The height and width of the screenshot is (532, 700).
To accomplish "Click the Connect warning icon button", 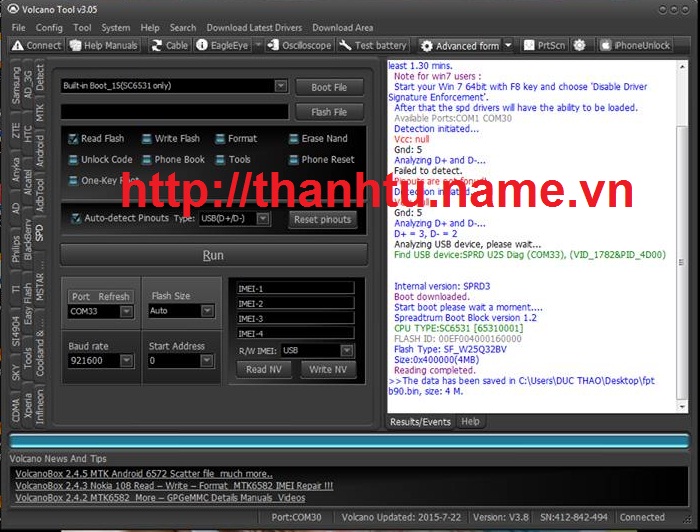I will 37,45.
